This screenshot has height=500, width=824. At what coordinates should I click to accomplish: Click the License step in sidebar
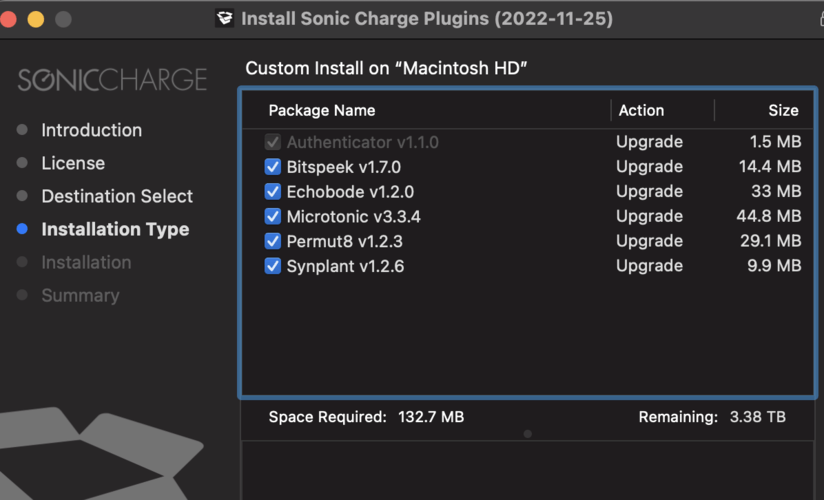click(x=73, y=163)
